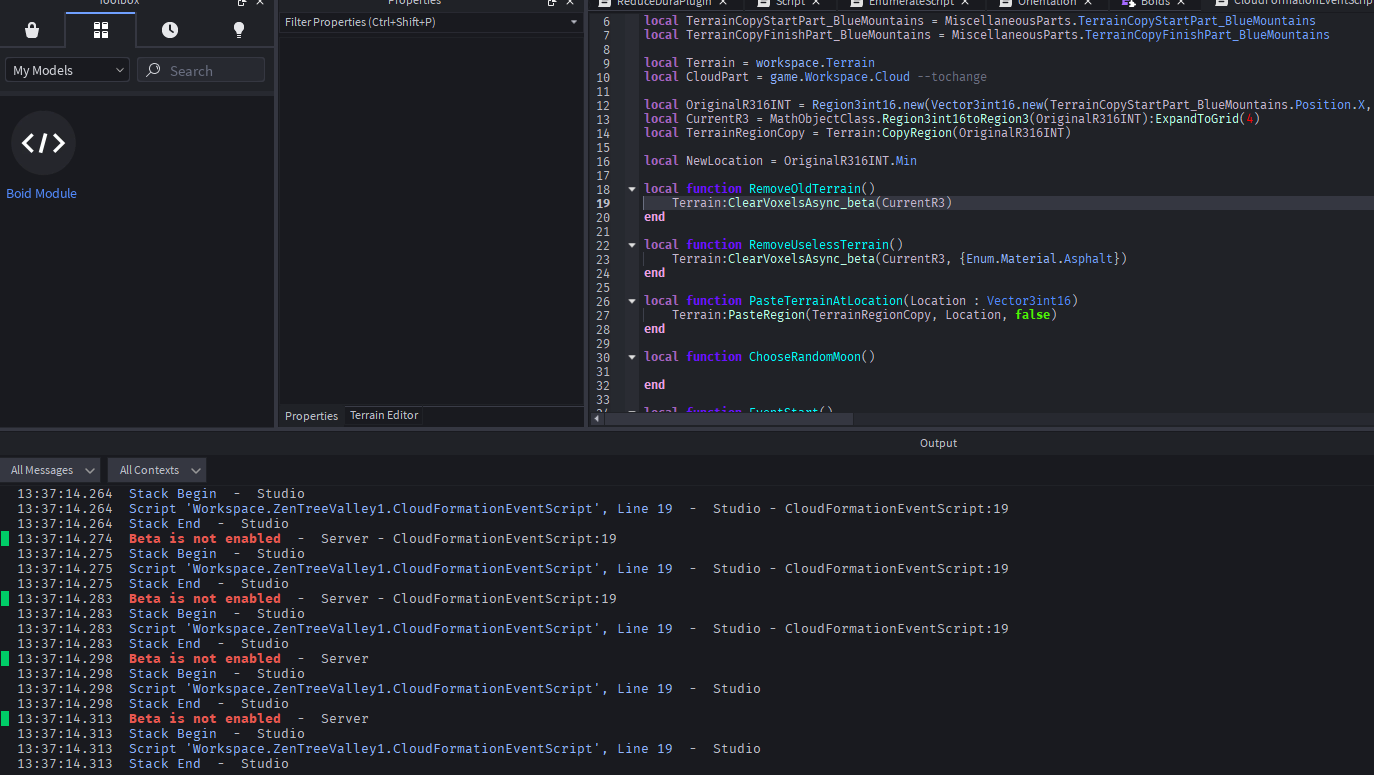Select the Boid Module code icon thumbnail
This screenshot has height=775, width=1374.
point(43,143)
